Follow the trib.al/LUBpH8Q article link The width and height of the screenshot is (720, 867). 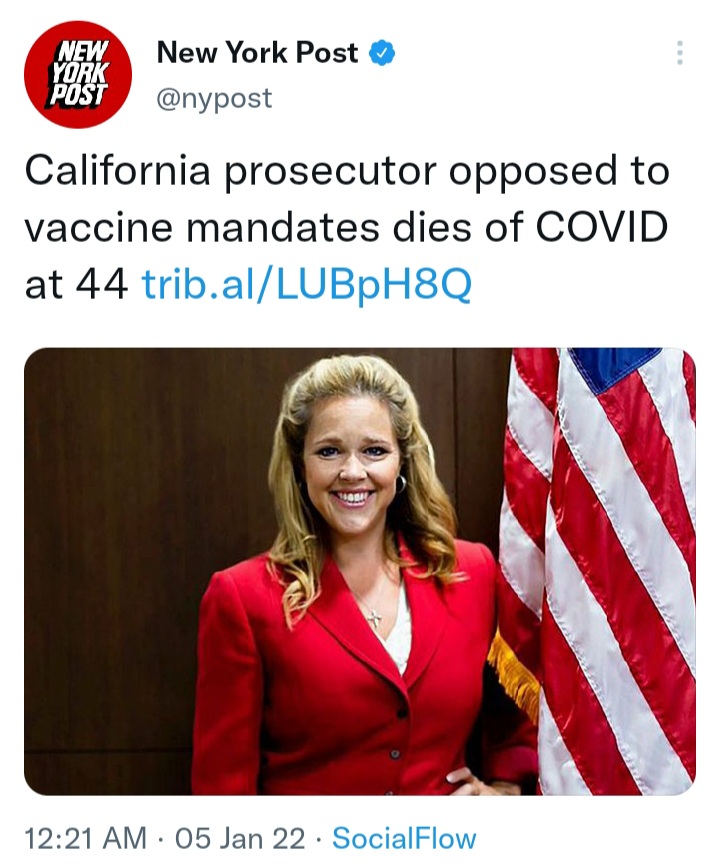coord(305,285)
